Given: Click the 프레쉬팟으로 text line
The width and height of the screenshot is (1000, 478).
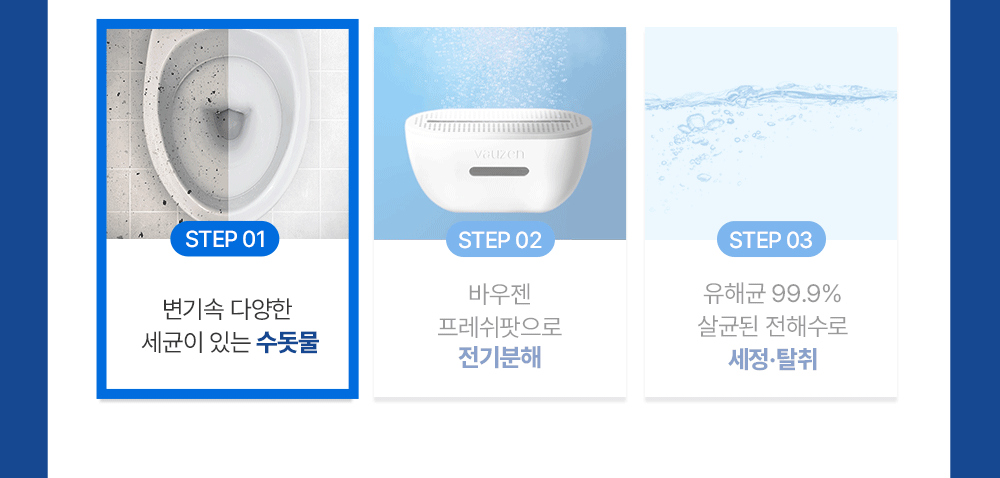Looking at the screenshot, I should point(500,326).
